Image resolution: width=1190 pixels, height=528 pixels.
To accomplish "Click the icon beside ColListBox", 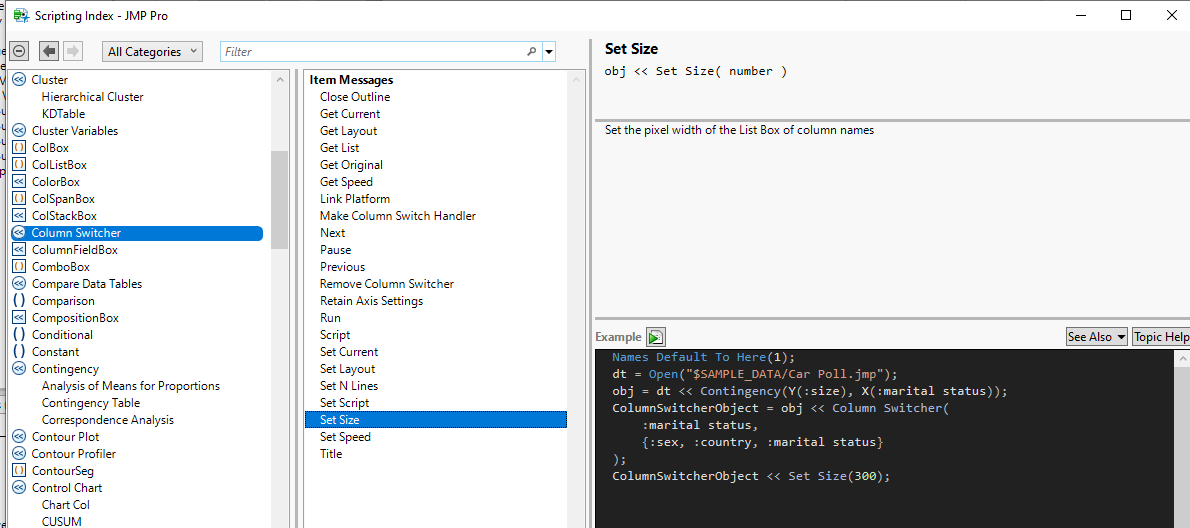I will click(19, 165).
